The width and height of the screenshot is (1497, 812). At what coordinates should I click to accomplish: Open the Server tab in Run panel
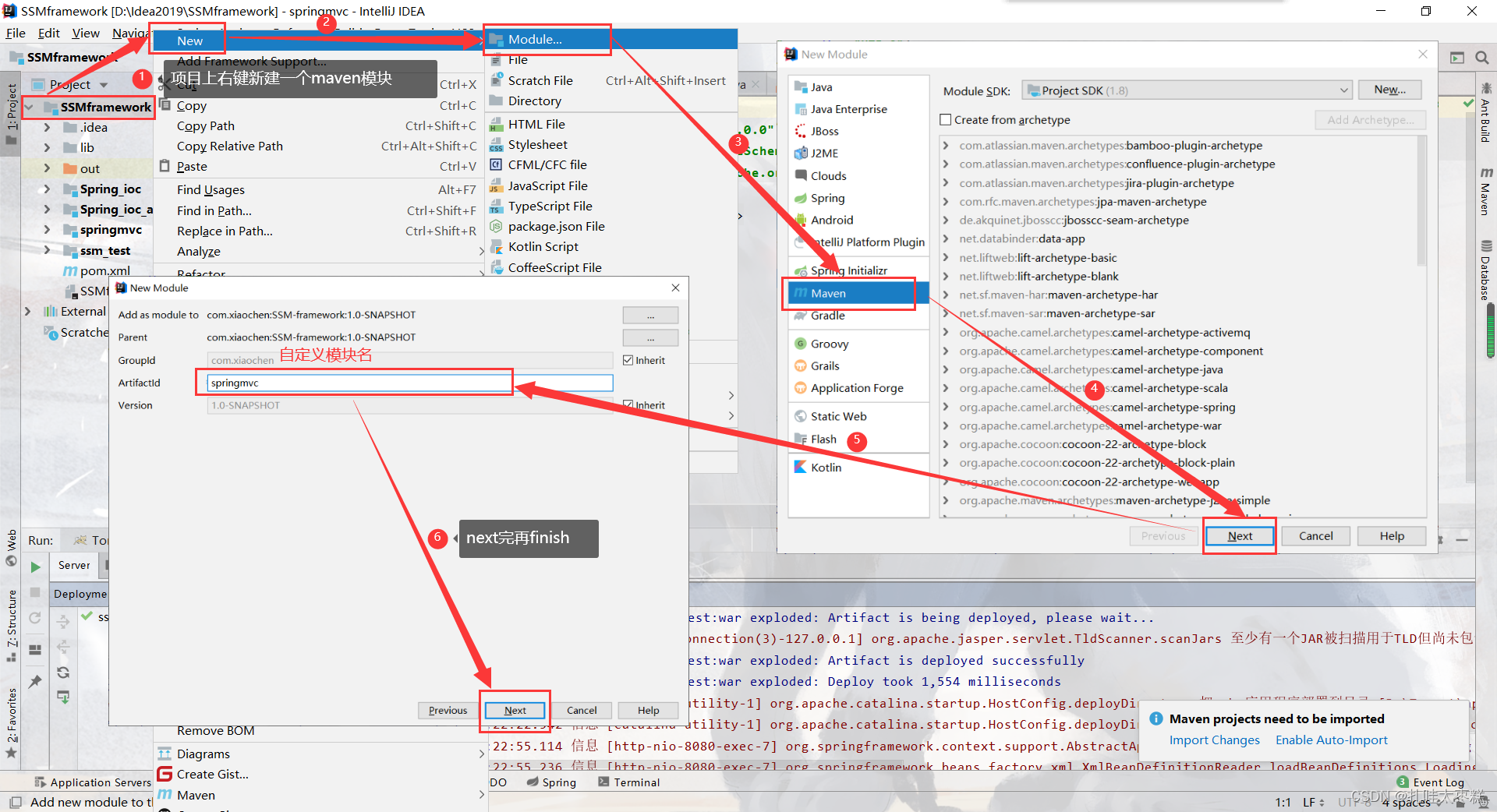tap(74, 566)
